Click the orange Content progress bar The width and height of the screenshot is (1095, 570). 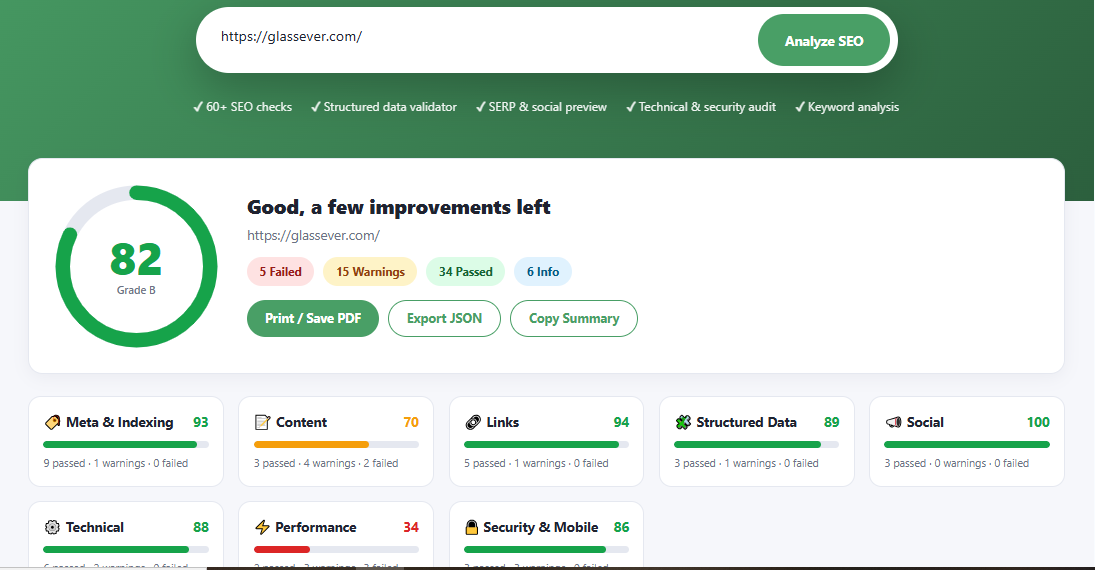[x=337, y=444]
